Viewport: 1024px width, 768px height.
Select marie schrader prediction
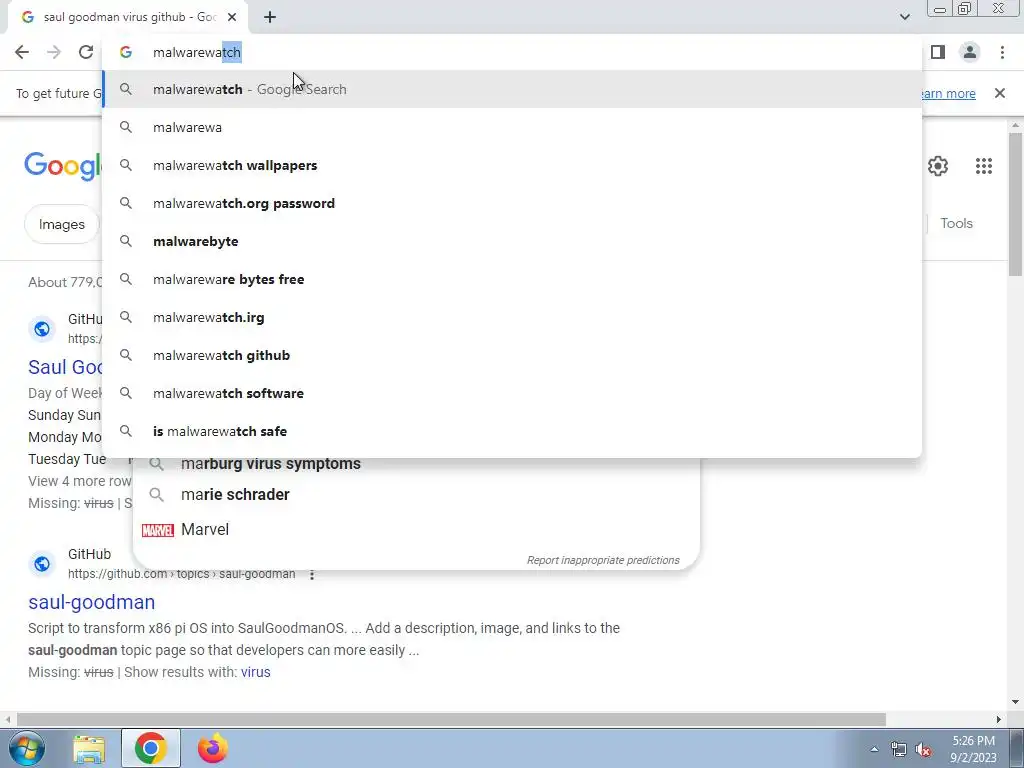[416, 494]
